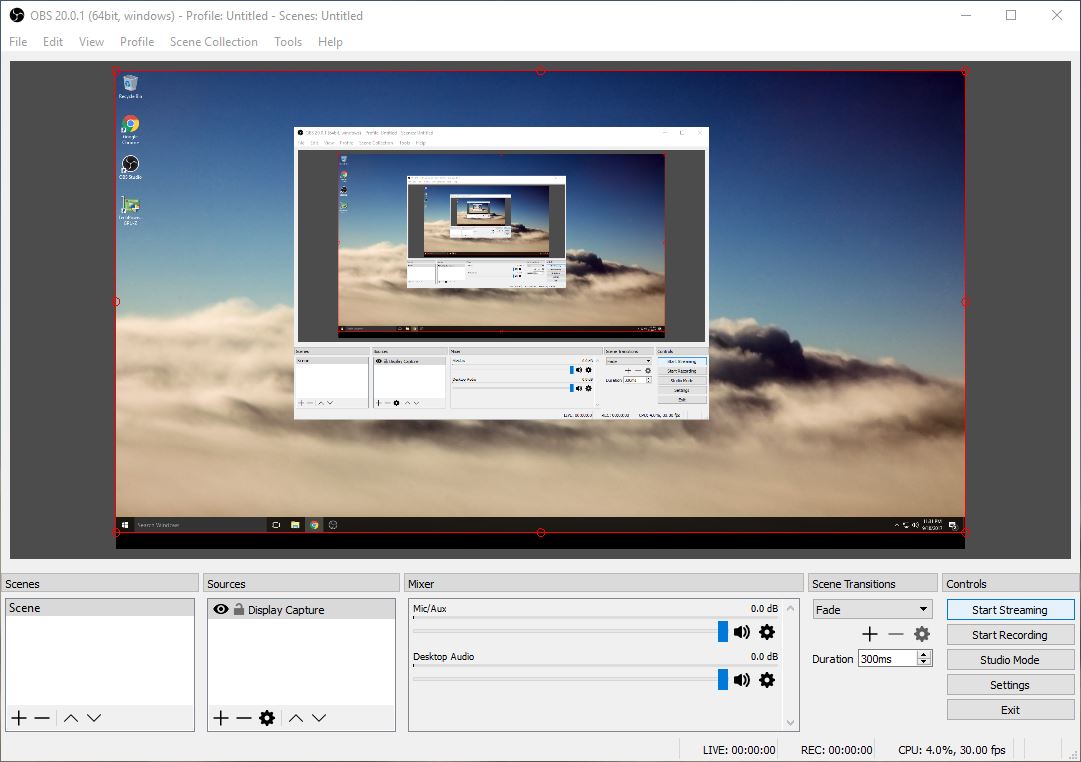The height and width of the screenshot is (762, 1081).
Task: Adjust the Mic/Aux volume slider handle
Action: [x=722, y=632]
